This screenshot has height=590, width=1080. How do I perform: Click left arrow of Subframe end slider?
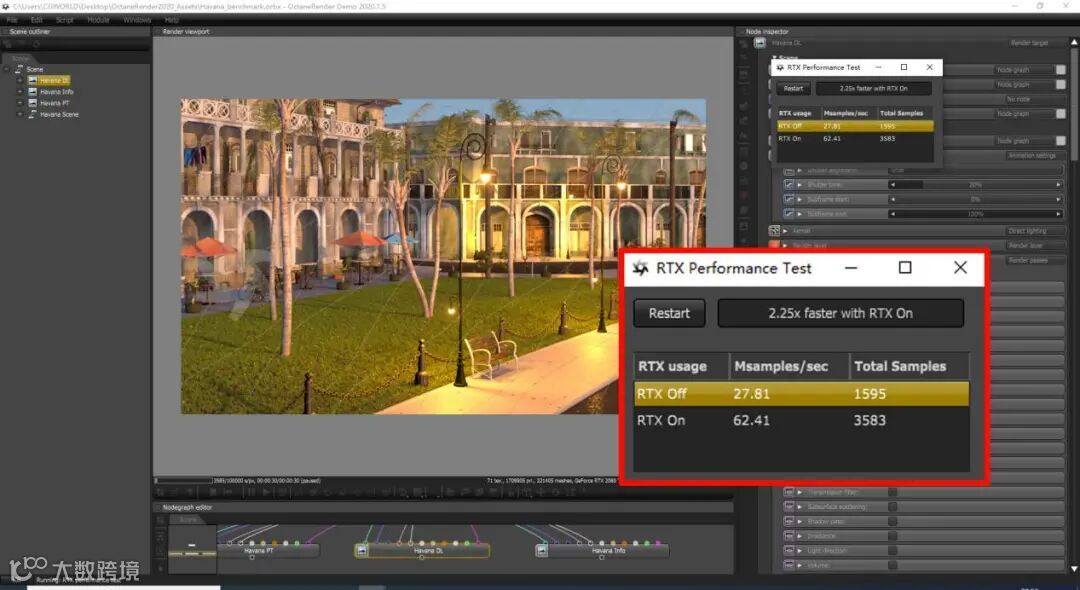click(x=892, y=214)
